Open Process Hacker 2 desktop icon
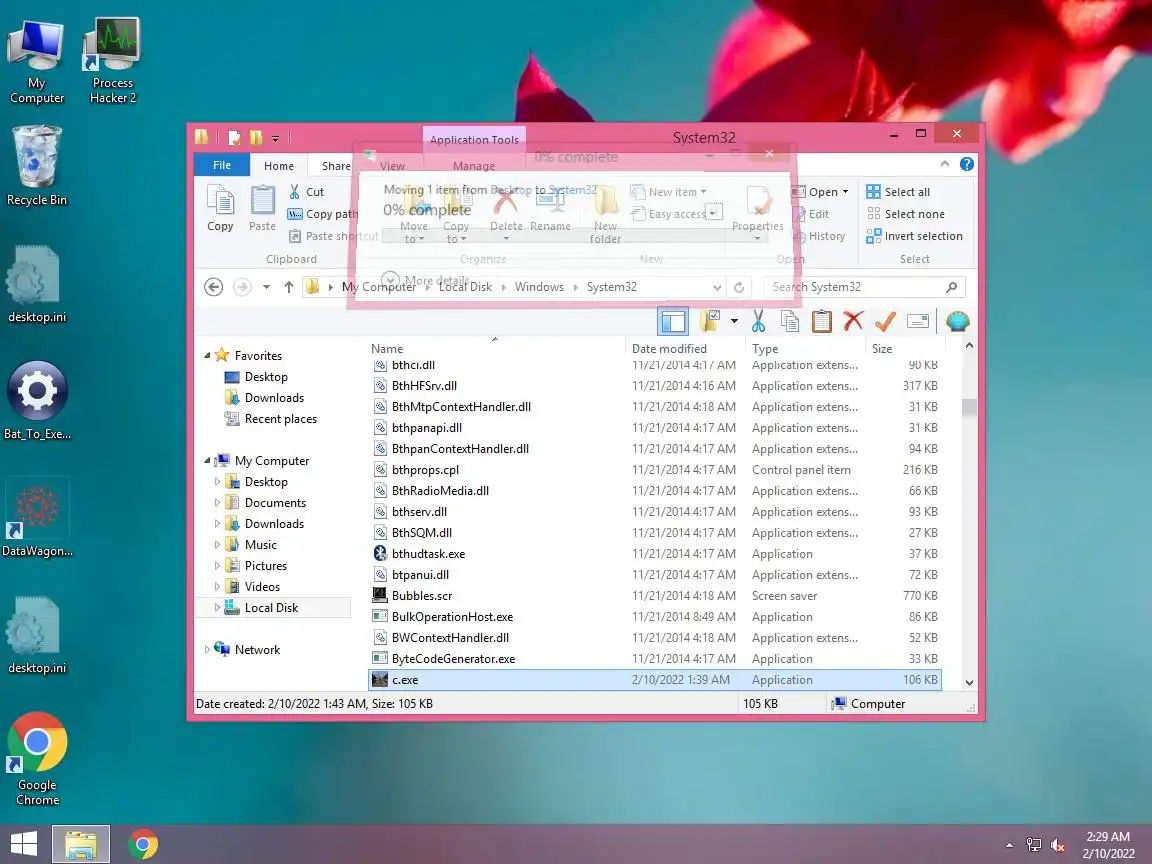 click(x=112, y=60)
